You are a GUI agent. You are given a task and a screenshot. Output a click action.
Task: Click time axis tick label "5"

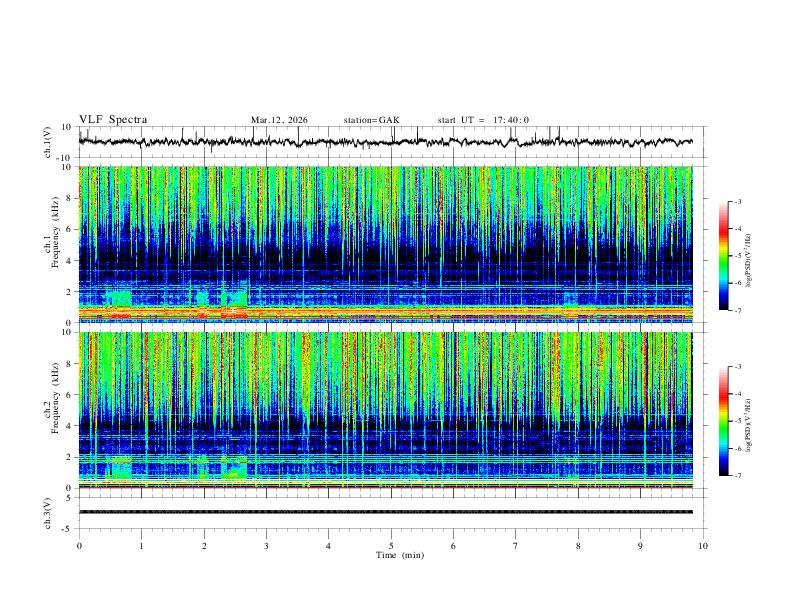pyautogui.click(x=391, y=546)
